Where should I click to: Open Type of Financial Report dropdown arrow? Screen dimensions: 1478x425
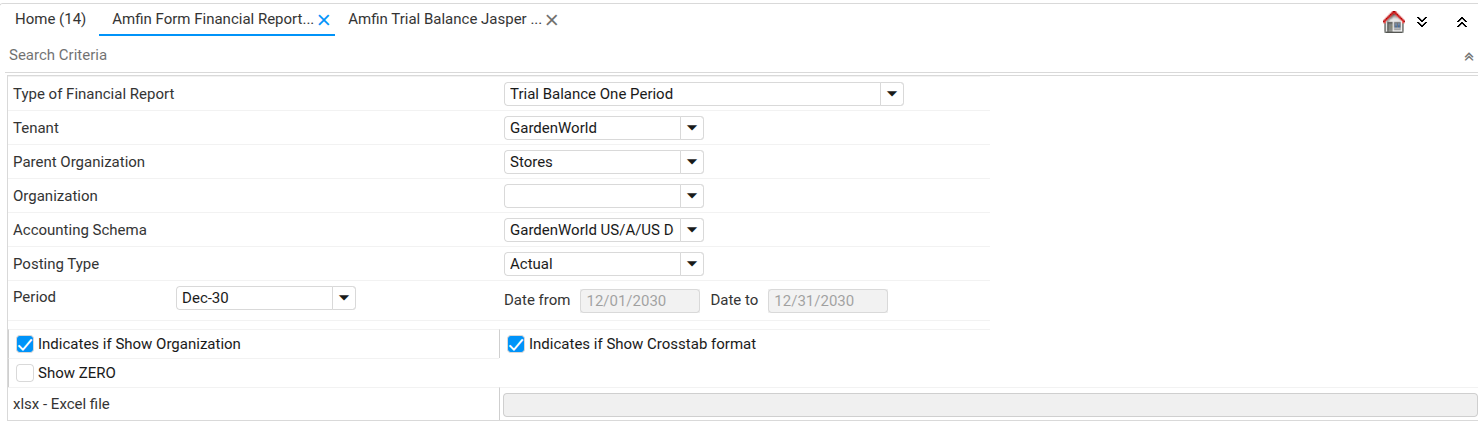point(891,94)
